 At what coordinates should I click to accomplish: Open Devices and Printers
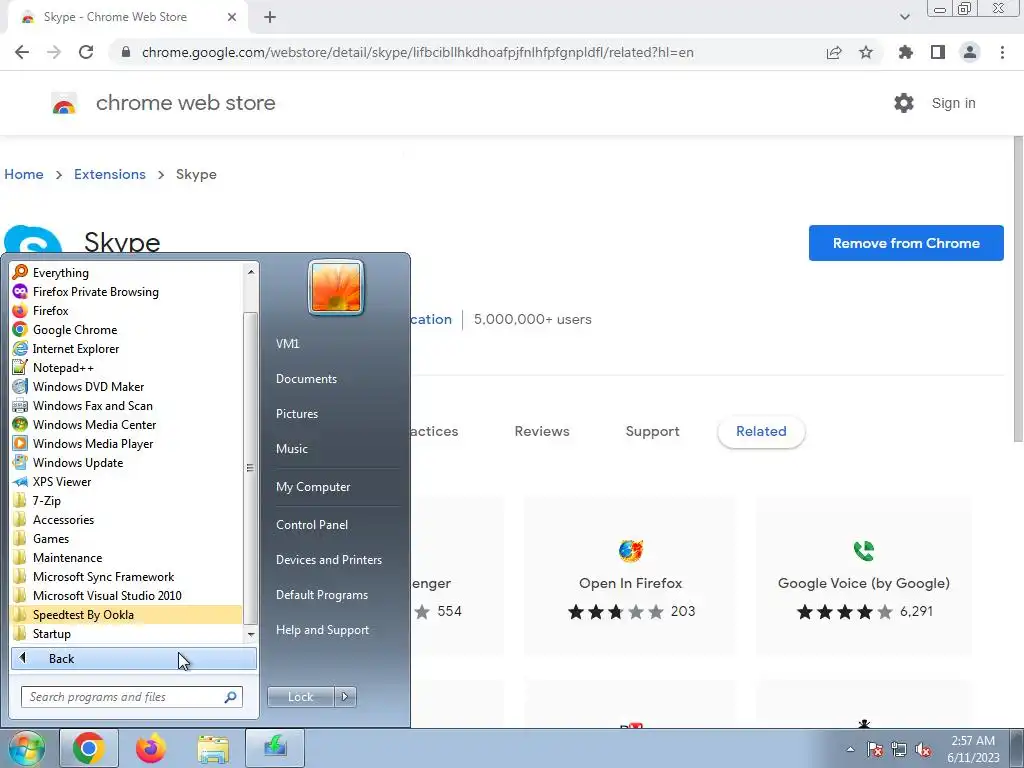328,560
